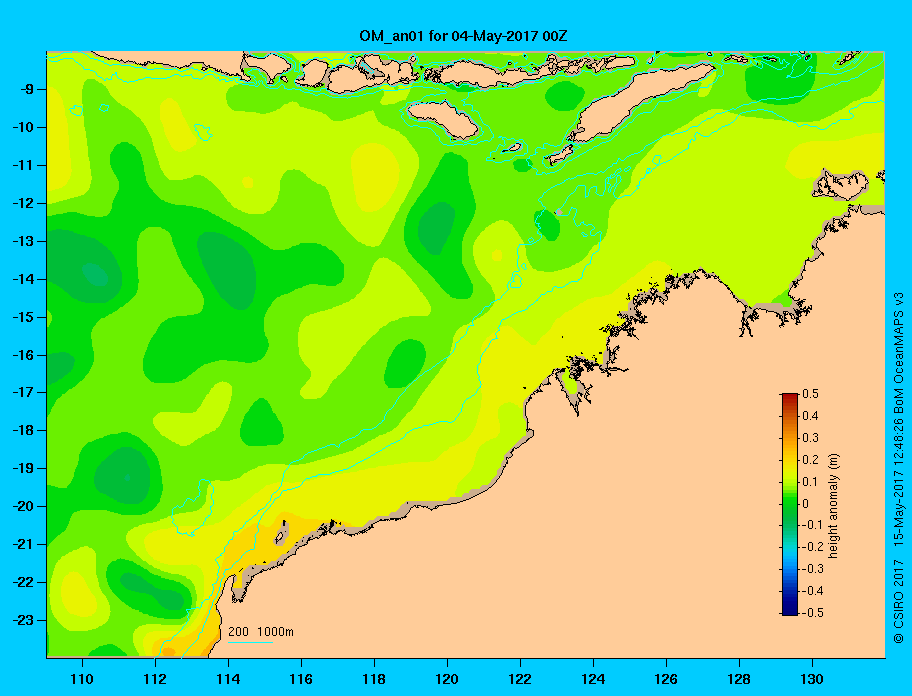Click the map title OM_an01 for 04-May-2017 00Z
The width and height of the screenshot is (912, 696).
click(463, 36)
